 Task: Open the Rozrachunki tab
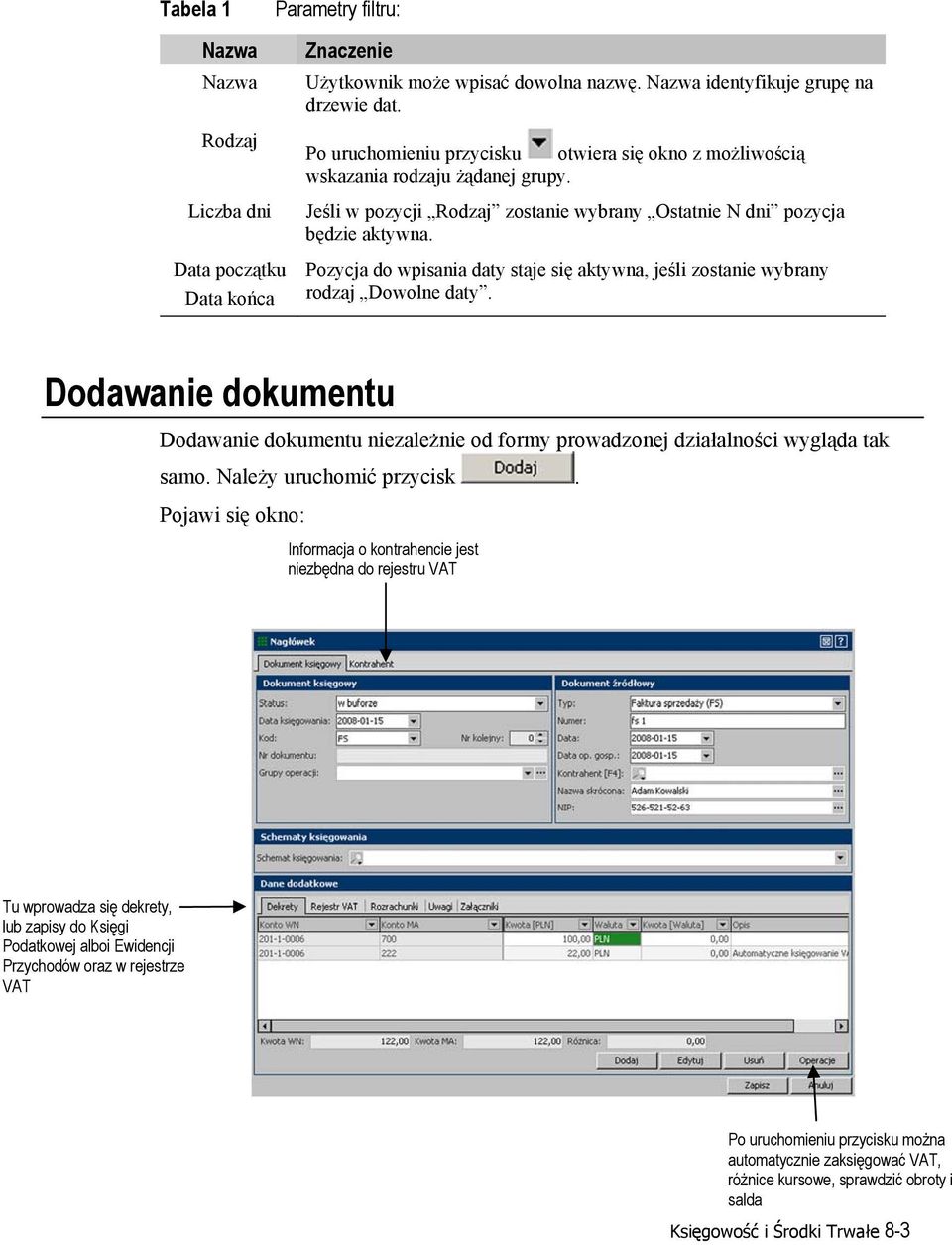coord(395,906)
